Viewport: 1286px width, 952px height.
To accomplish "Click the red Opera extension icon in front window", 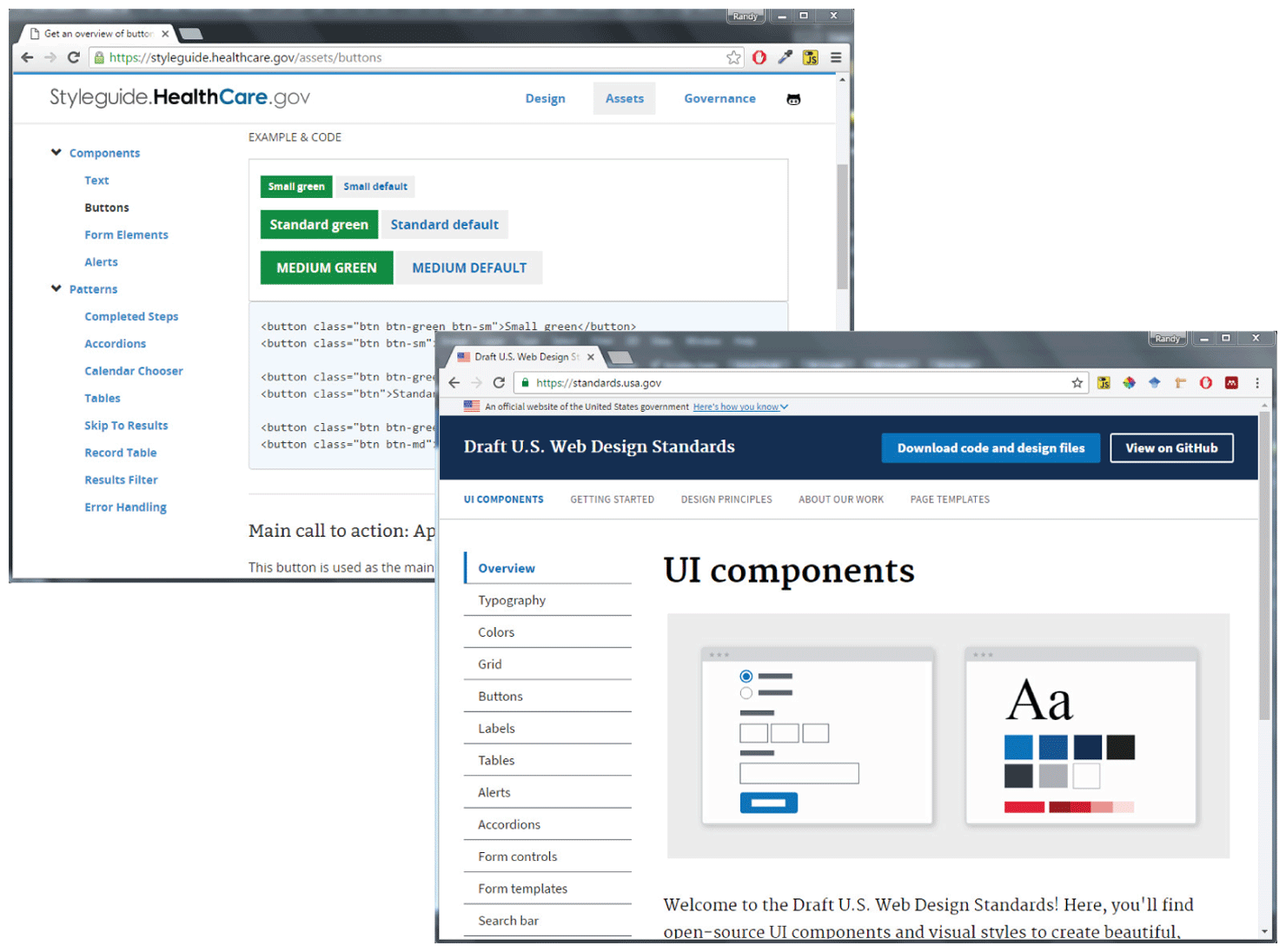I will click(x=1205, y=383).
